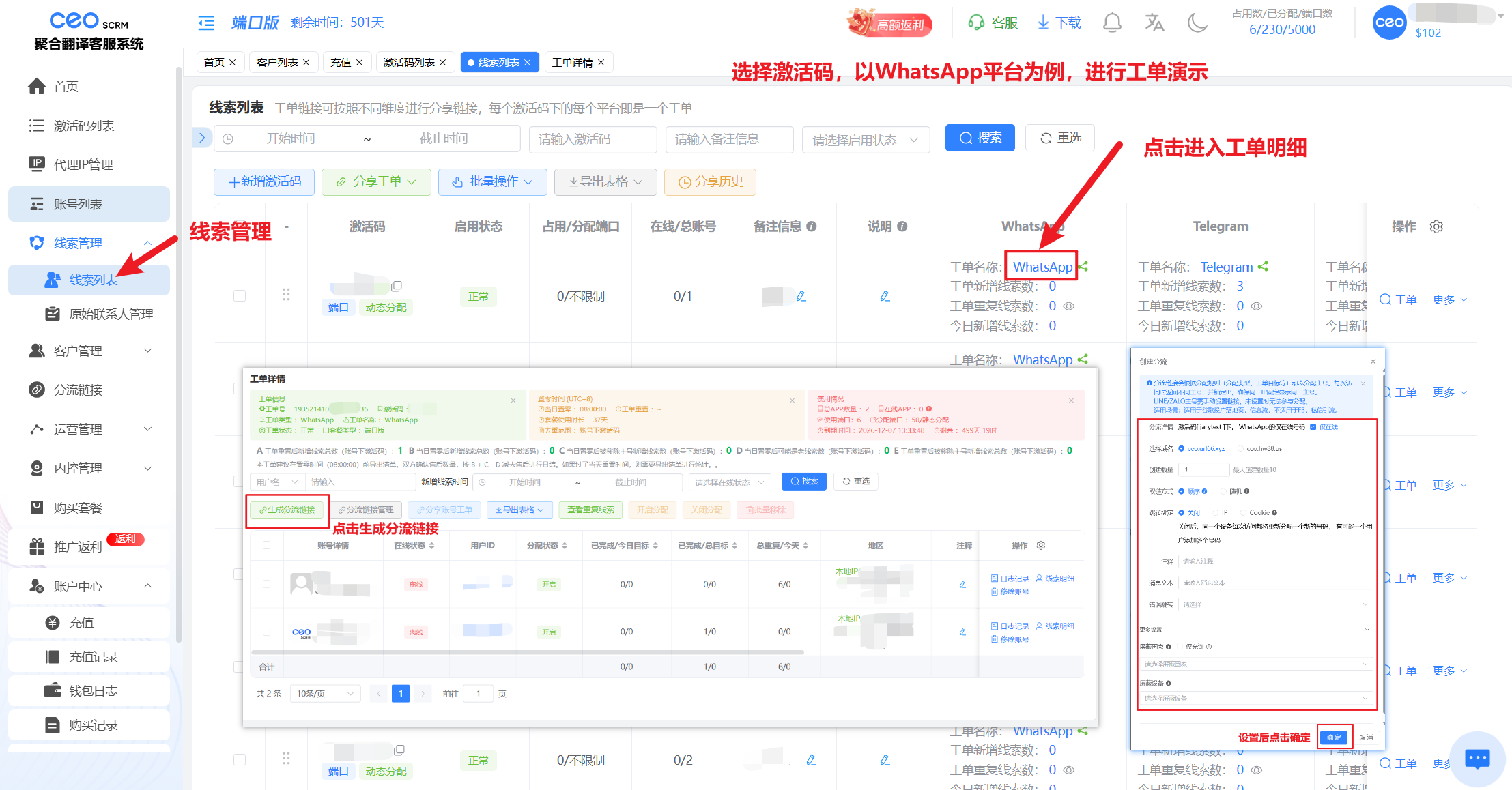Open the WhatsApp work order link
The height and width of the screenshot is (790, 1512).
(1042, 267)
